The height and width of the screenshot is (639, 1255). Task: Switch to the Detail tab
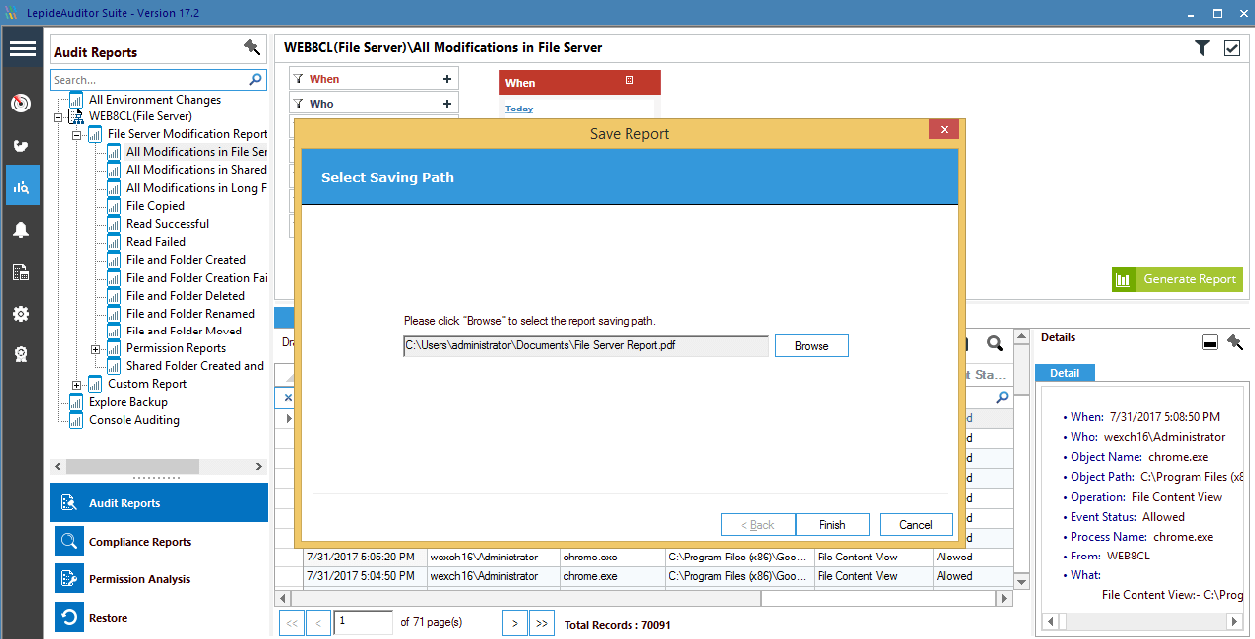point(1064,373)
